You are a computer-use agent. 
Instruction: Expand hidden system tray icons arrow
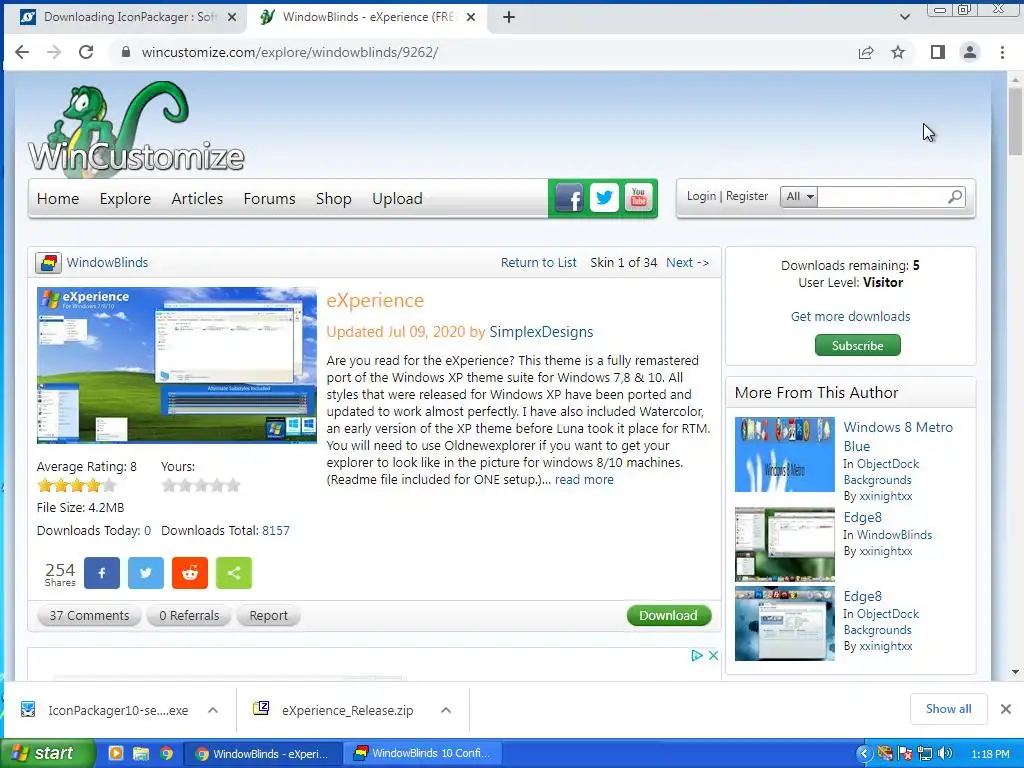[x=864, y=754]
